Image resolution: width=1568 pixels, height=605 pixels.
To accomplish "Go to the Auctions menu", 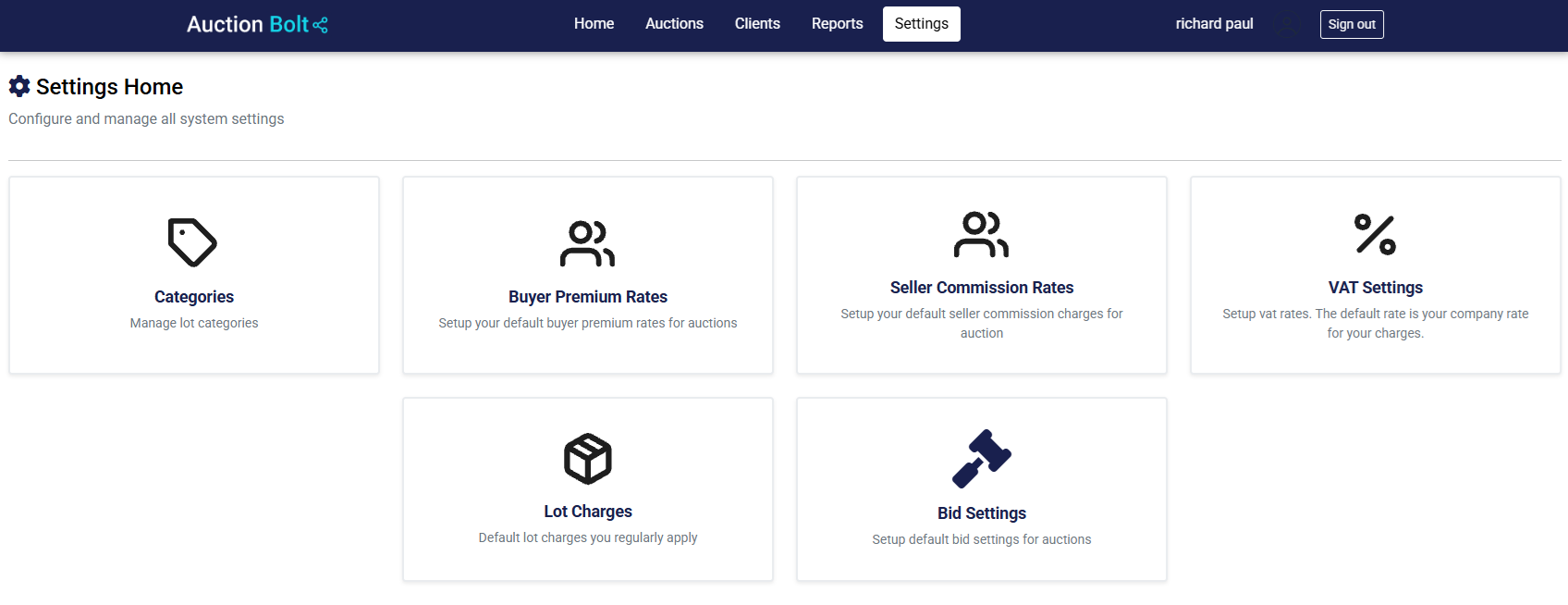I will tap(674, 24).
